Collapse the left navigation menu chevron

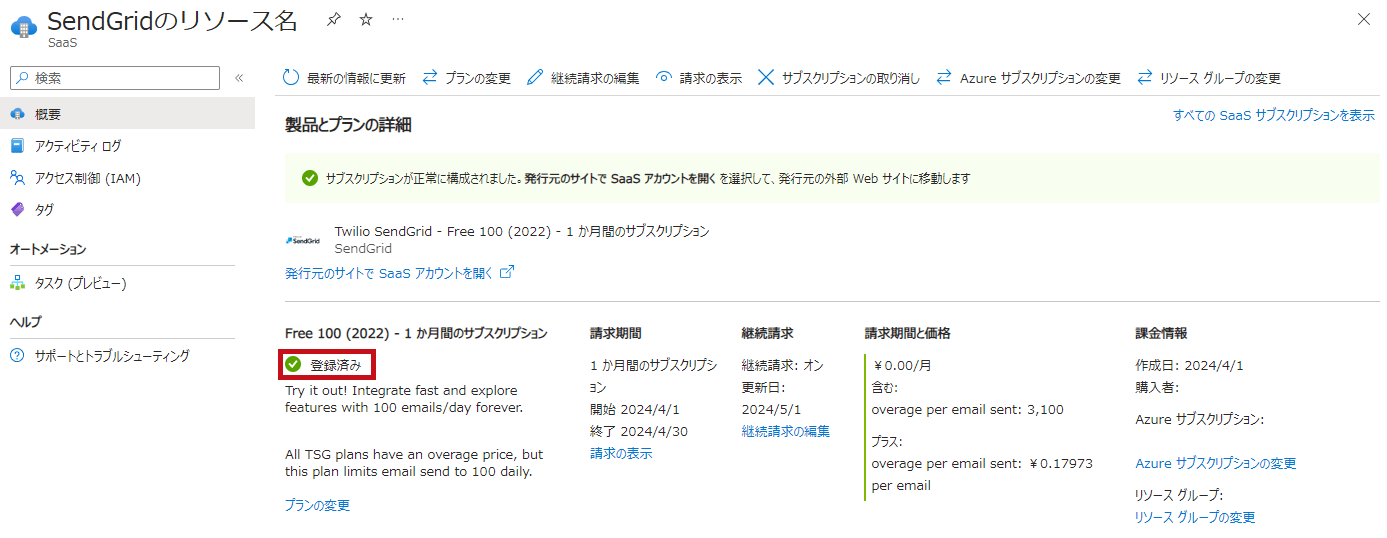pos(239,78)
